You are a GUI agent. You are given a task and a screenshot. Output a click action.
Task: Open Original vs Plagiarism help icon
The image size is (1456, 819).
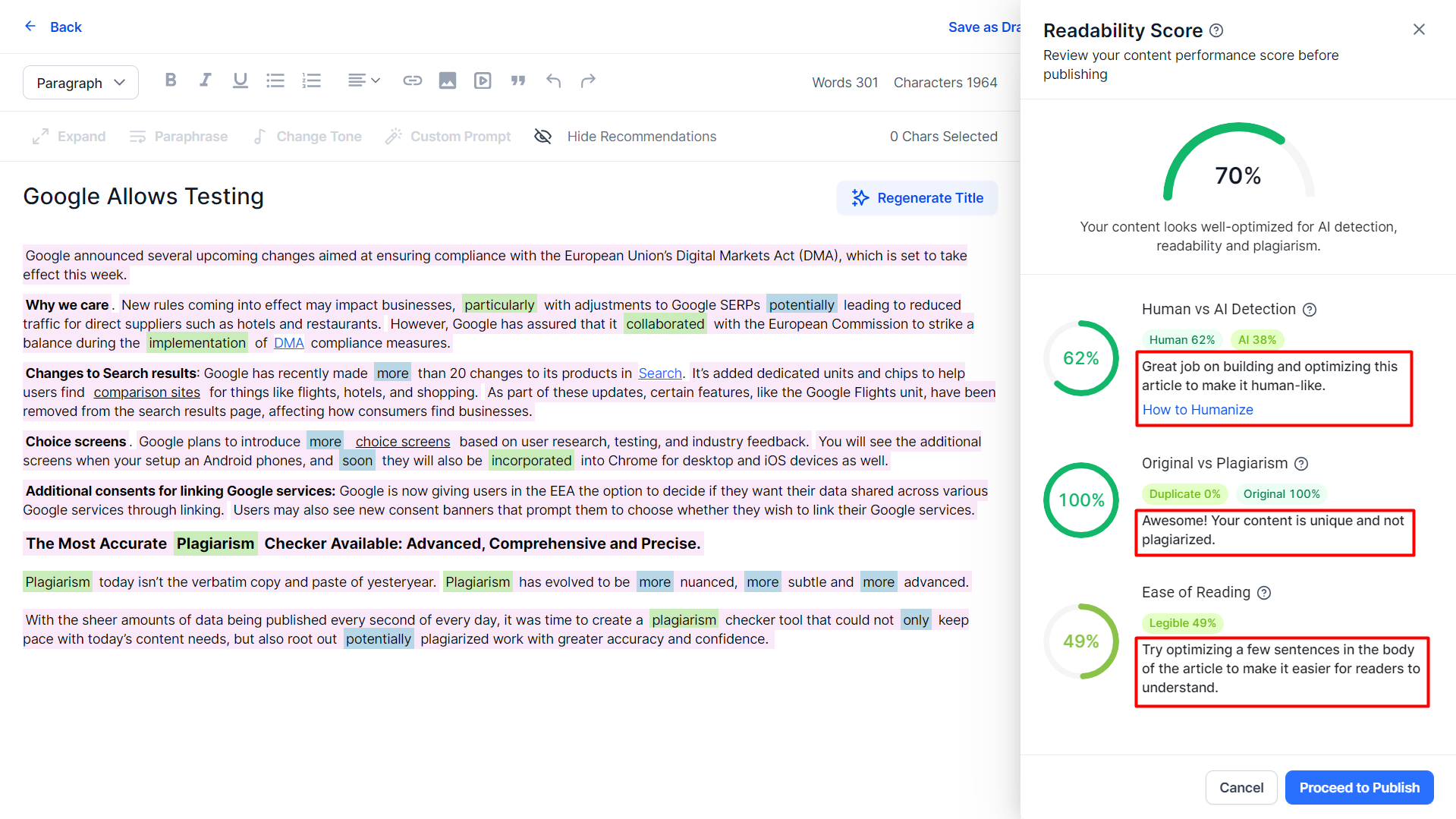click(x=1301, y=464)
